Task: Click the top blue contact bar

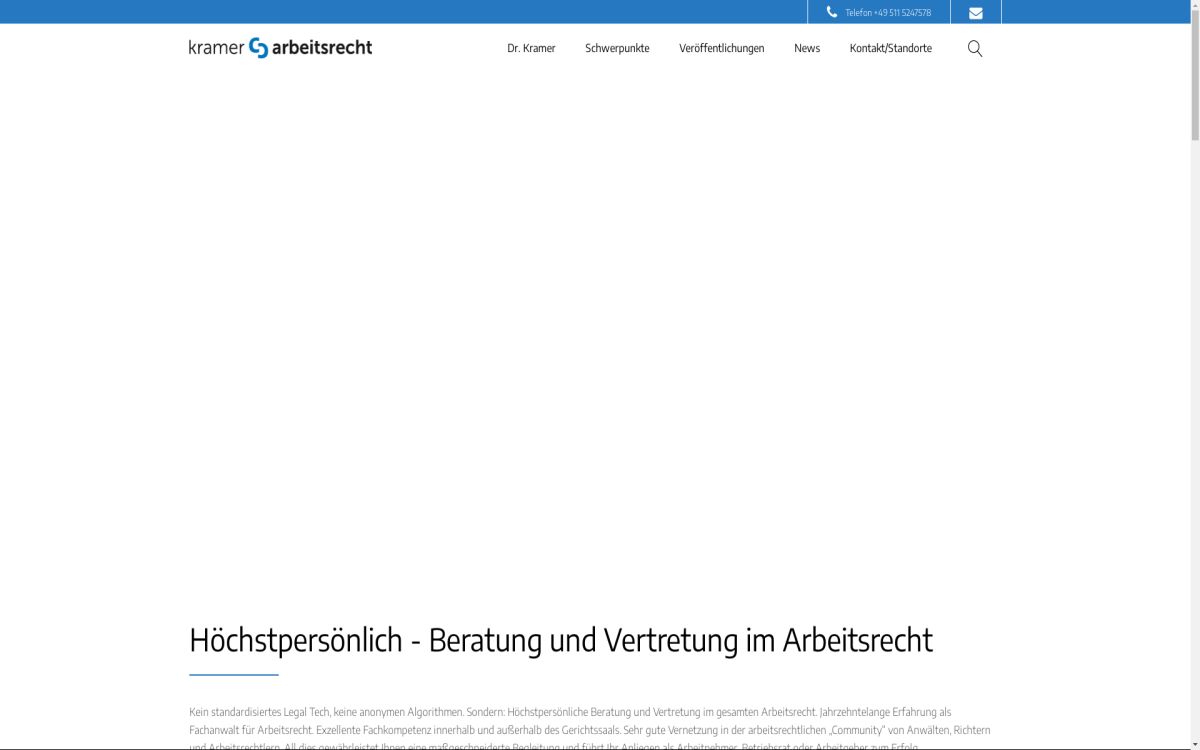Action: (x=400, y=12)
